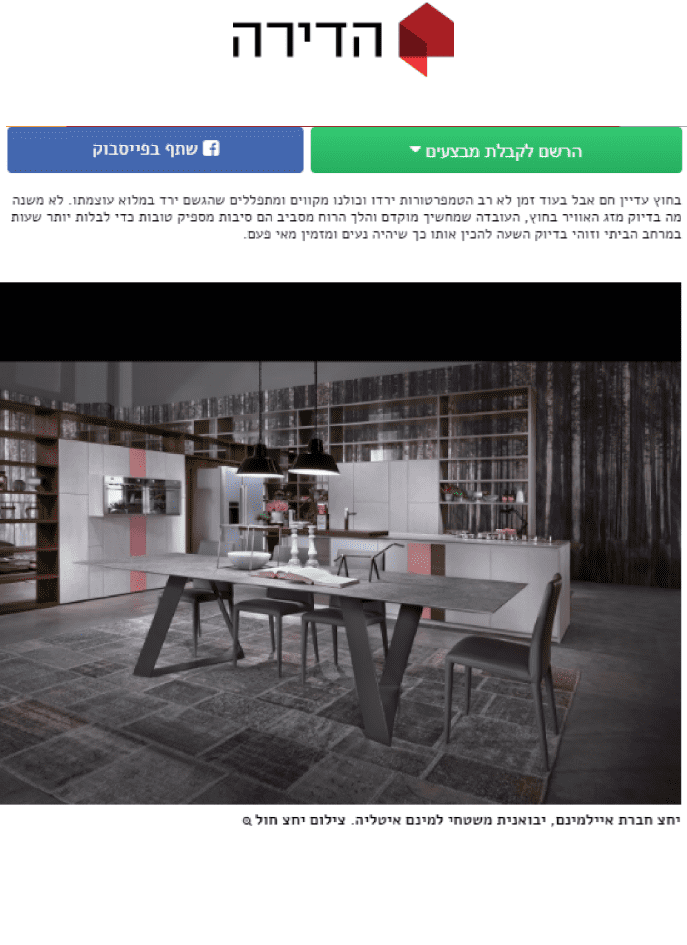Share on Facebook via שתף בפייסבוק button
Viewport: 687px width, 945px height.
(155, 150)
